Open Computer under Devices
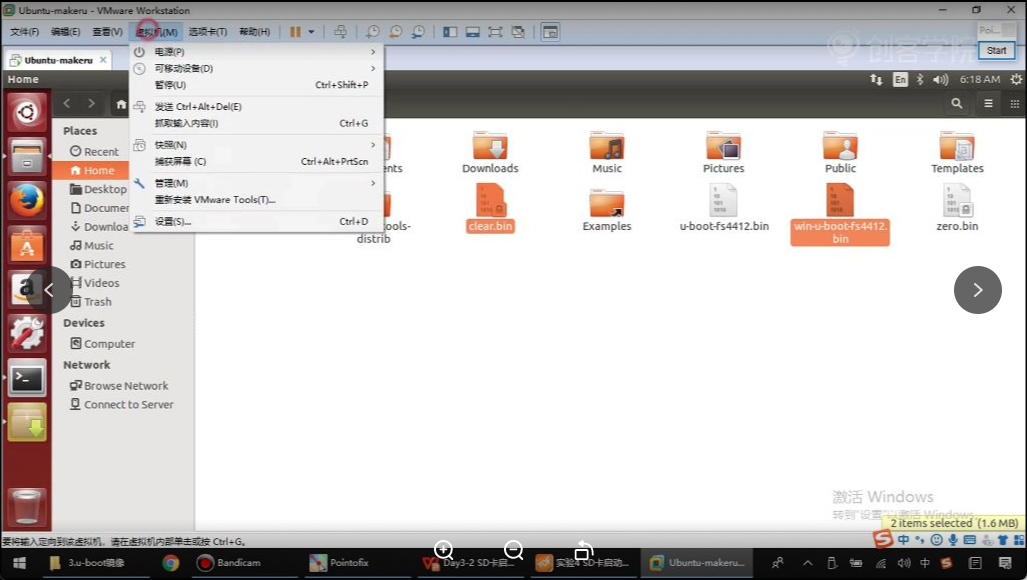1027x580 pixels. tap(122, 344)
